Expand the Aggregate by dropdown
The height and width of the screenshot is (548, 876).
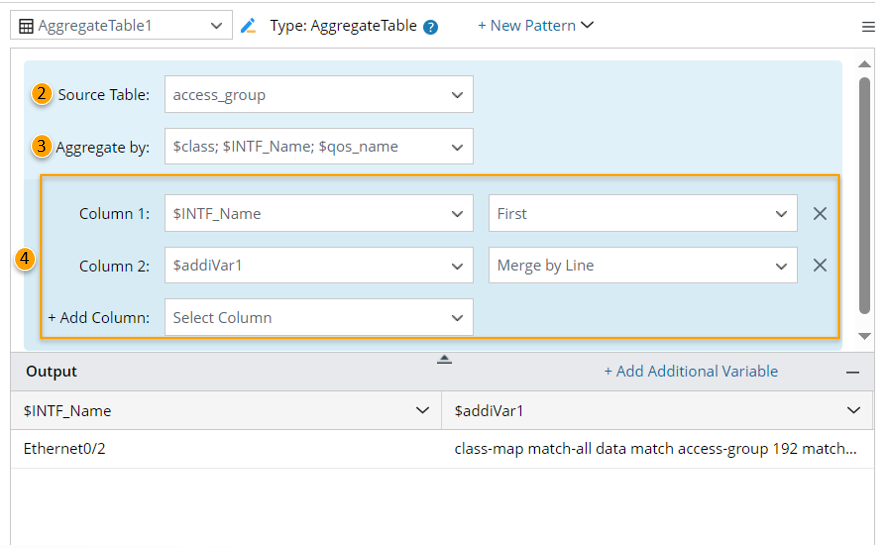[x=318, y=147]
